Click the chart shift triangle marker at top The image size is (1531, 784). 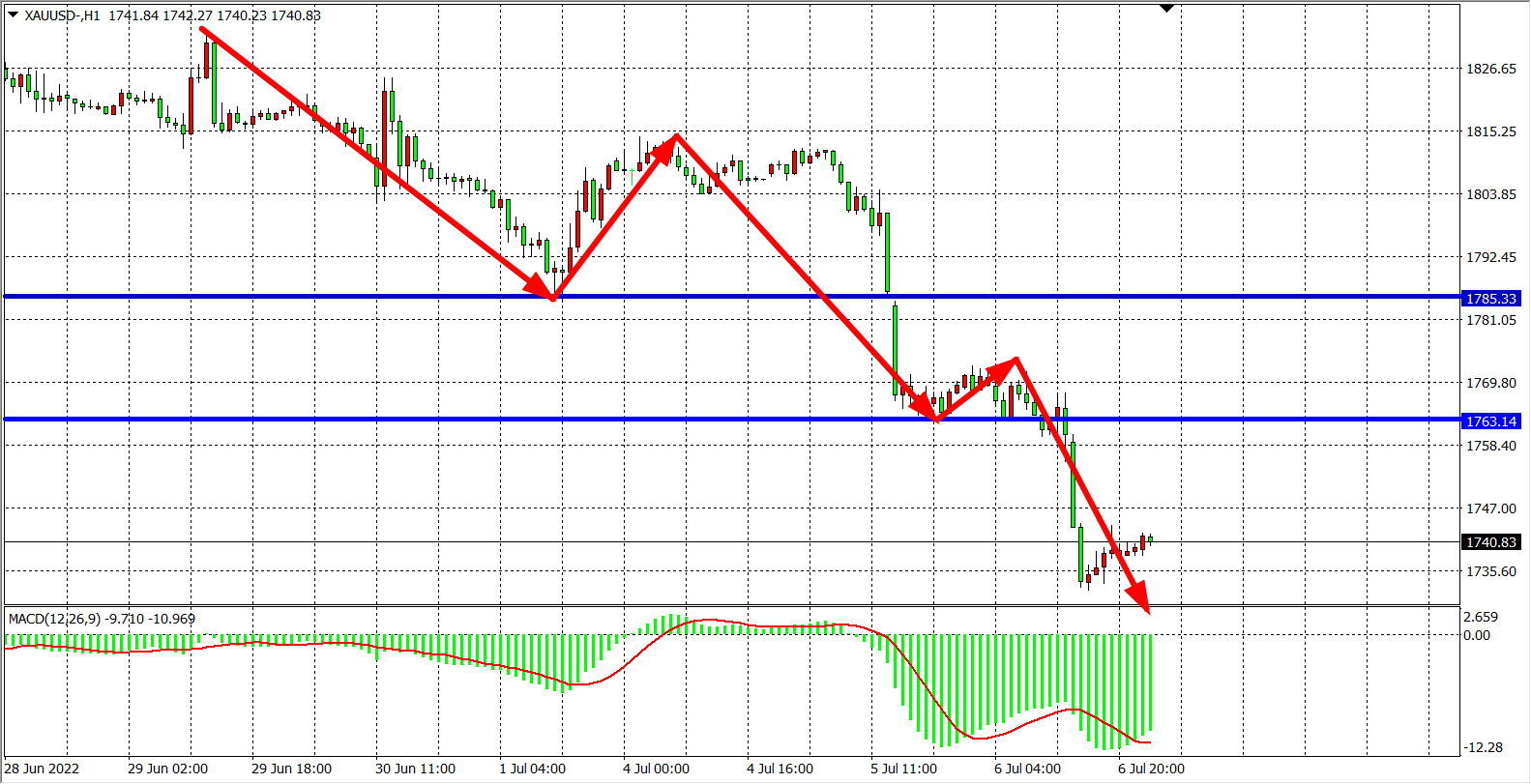point(1166,9)
